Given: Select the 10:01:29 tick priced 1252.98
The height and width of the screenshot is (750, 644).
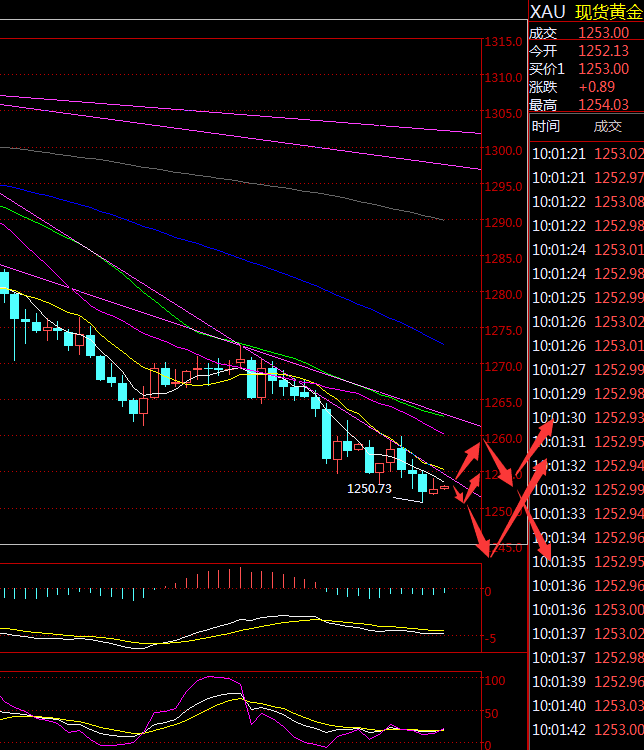Looking at the screenshot, I should pos(586,393).
